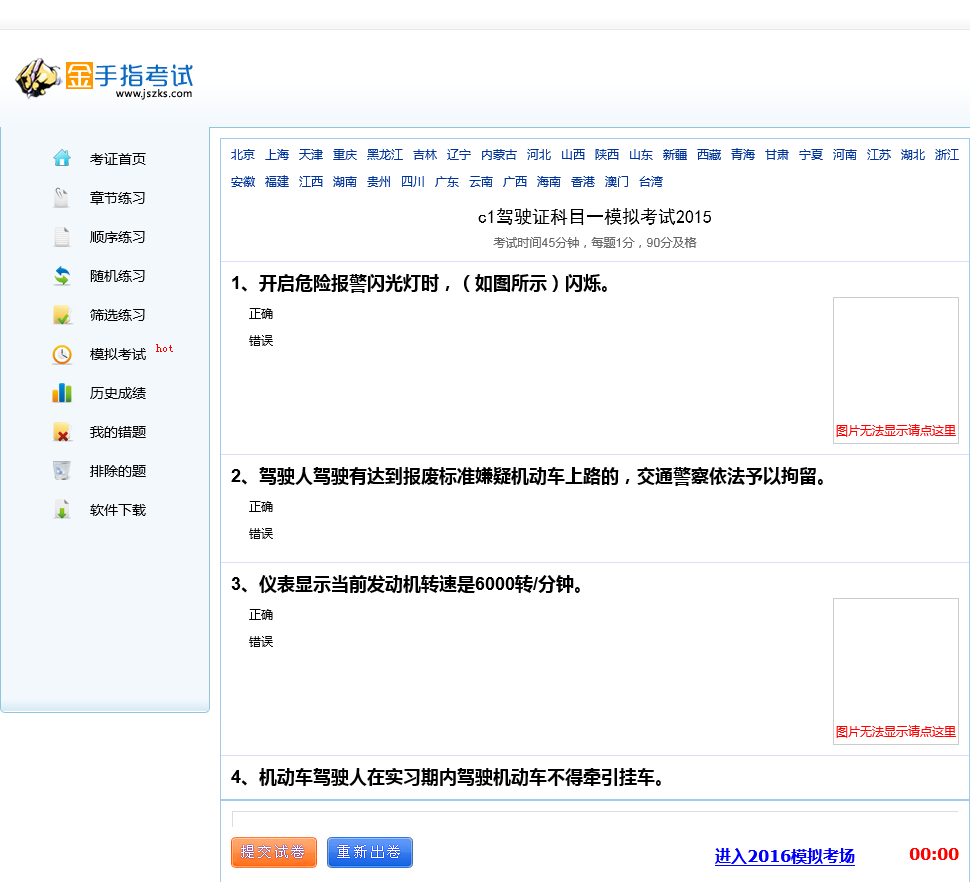Choose the 湖北 region link
This screenshot has width=970, height=882.
[913, 155]
